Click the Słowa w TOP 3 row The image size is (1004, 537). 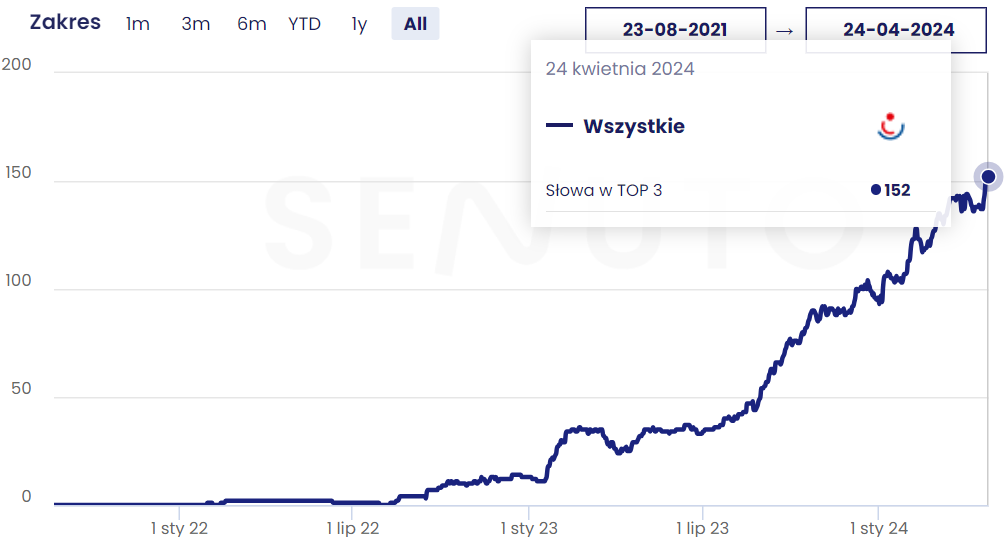click(604, 190)
